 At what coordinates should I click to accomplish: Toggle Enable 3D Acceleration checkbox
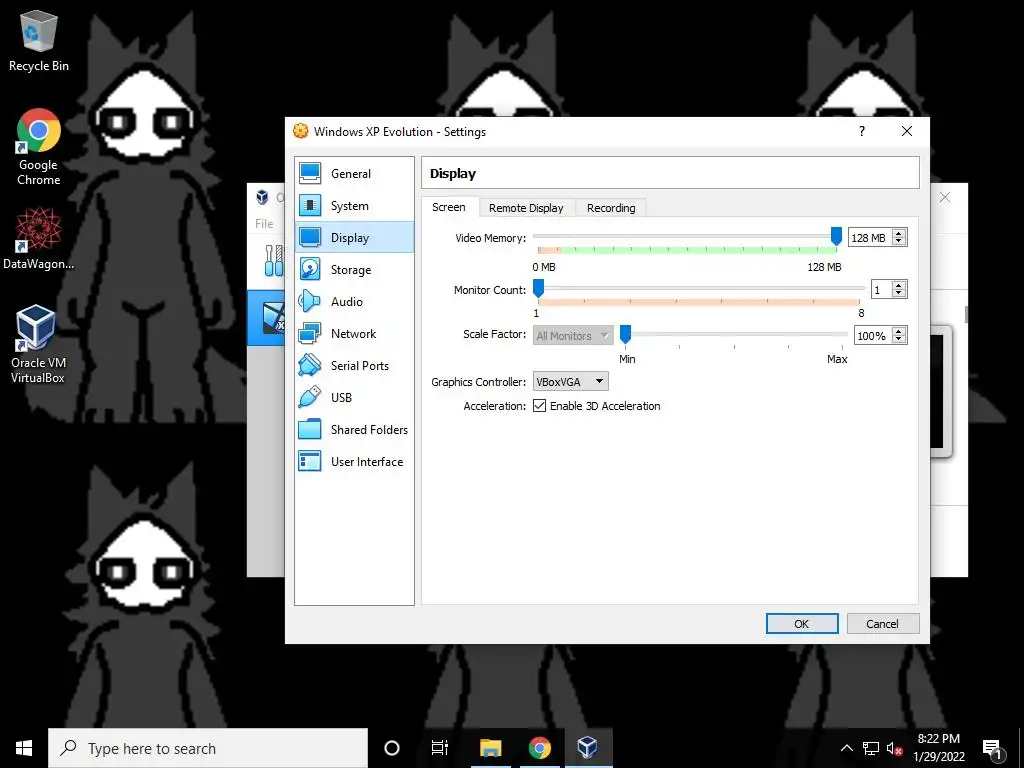point(539,406)
